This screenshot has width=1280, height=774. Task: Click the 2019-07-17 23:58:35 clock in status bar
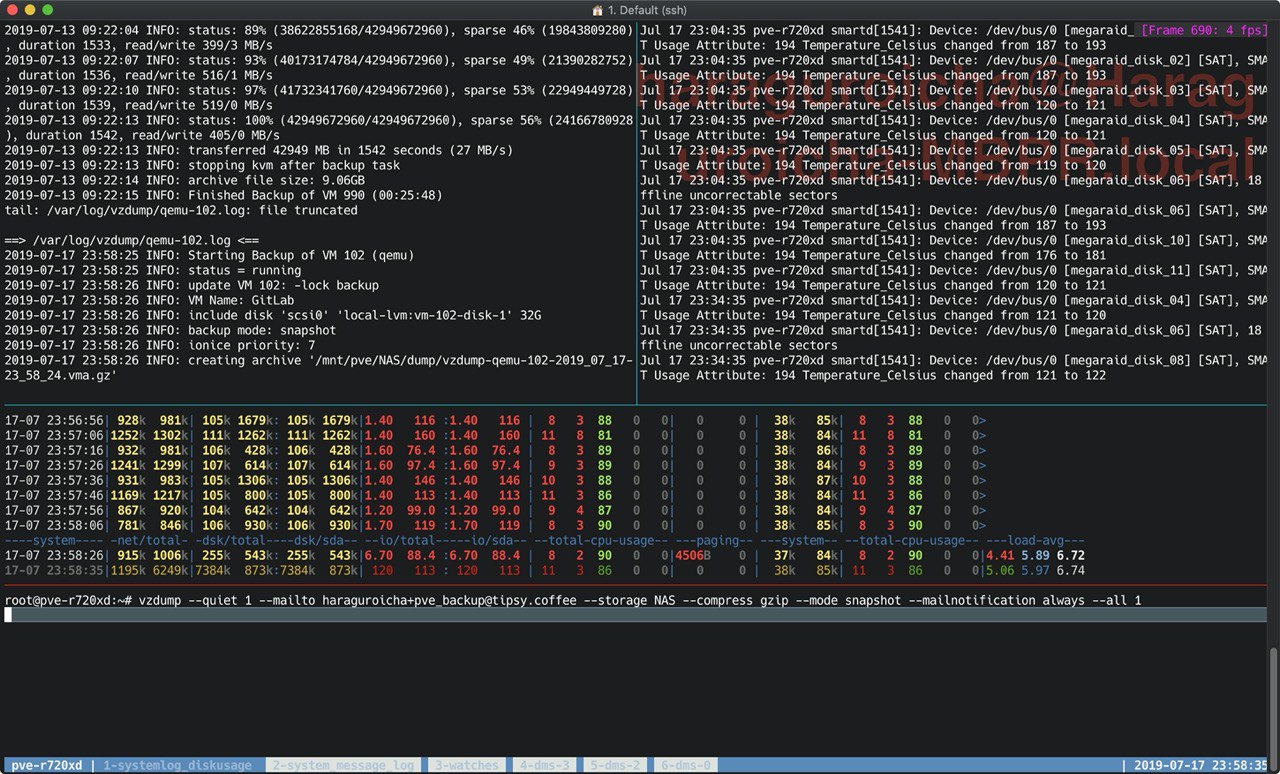[1200, 765]
